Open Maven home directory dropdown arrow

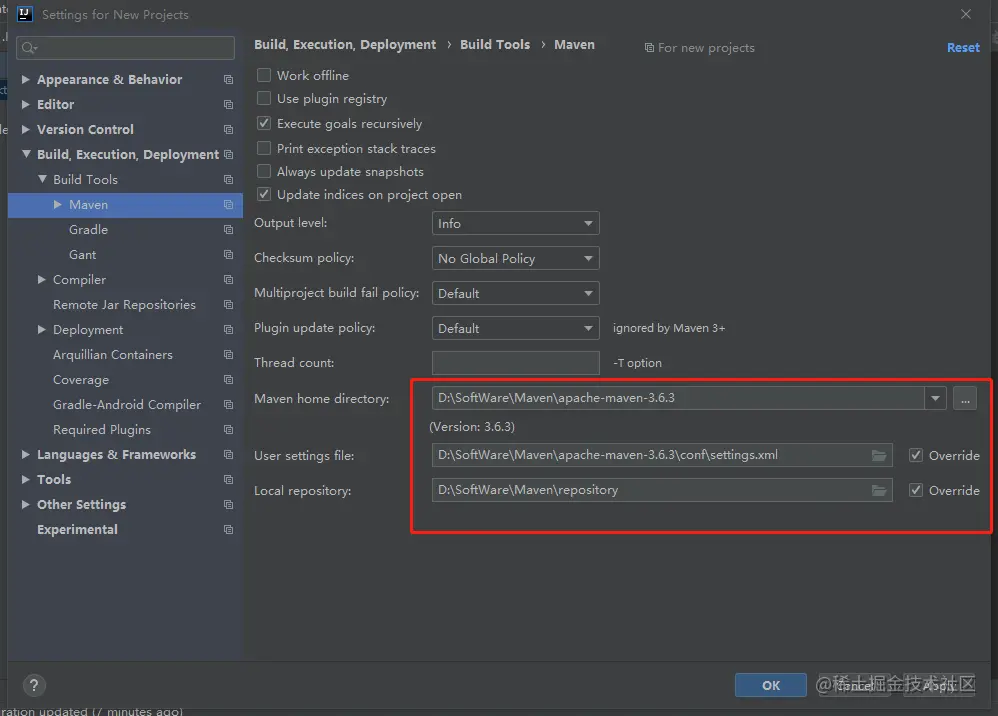coord(935,398)
